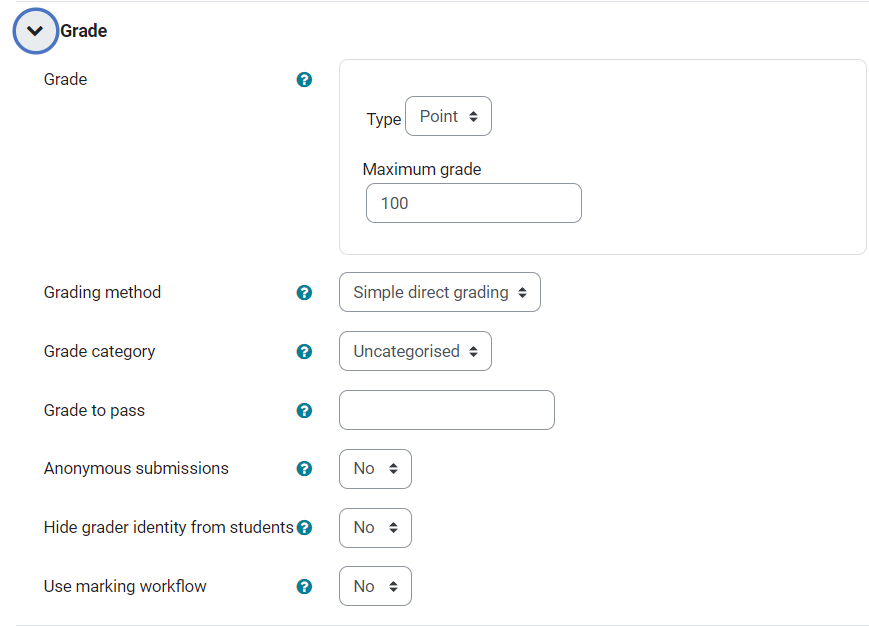
Task: Open the Use marking workflow dropdown
Action: [375, 586]
